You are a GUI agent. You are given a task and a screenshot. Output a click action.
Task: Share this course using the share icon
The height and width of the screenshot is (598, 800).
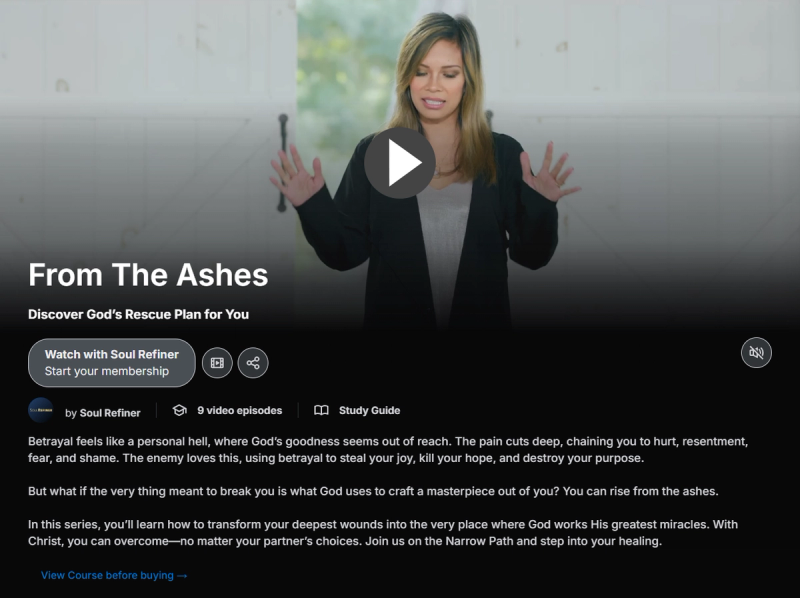click(x=253, y=363)
